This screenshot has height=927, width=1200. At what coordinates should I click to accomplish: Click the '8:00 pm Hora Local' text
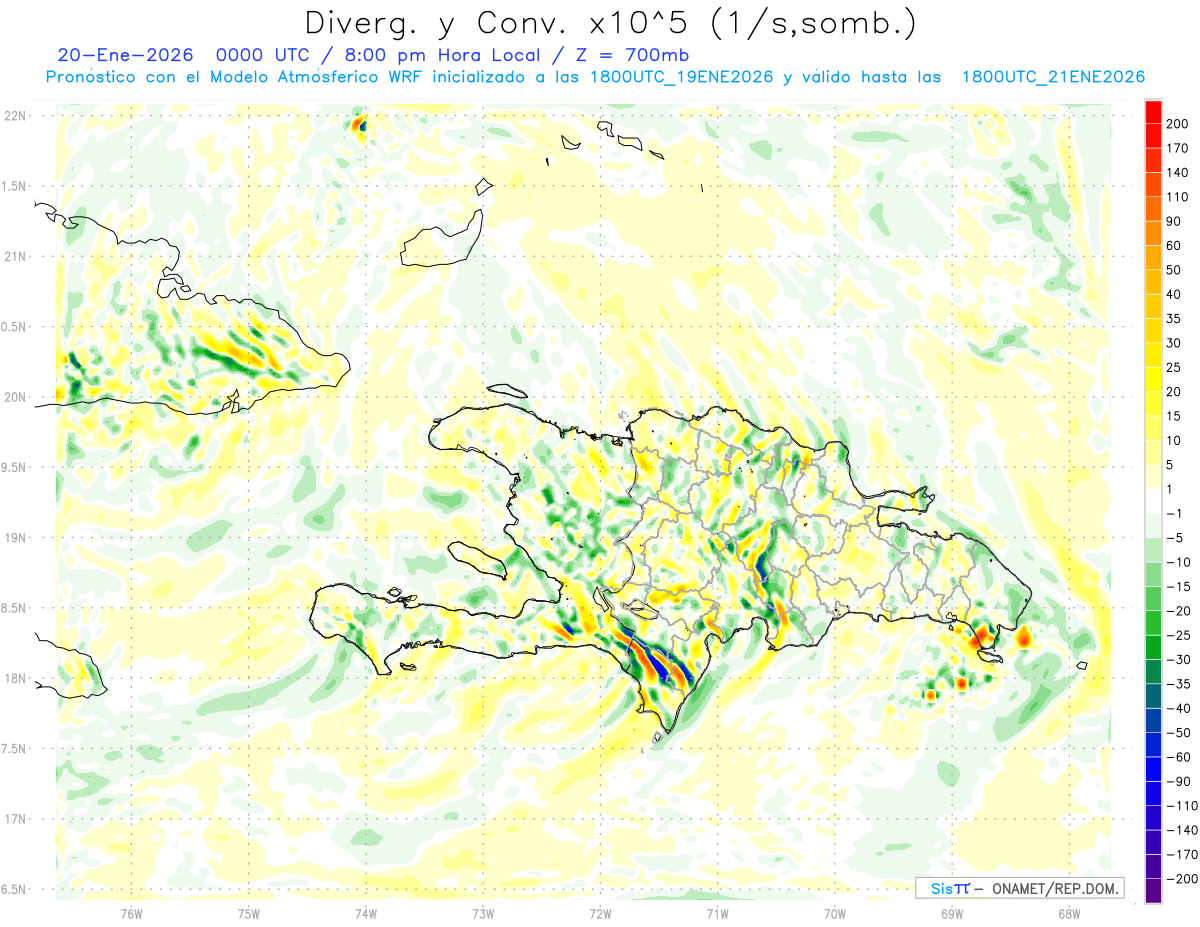point(444,55)
